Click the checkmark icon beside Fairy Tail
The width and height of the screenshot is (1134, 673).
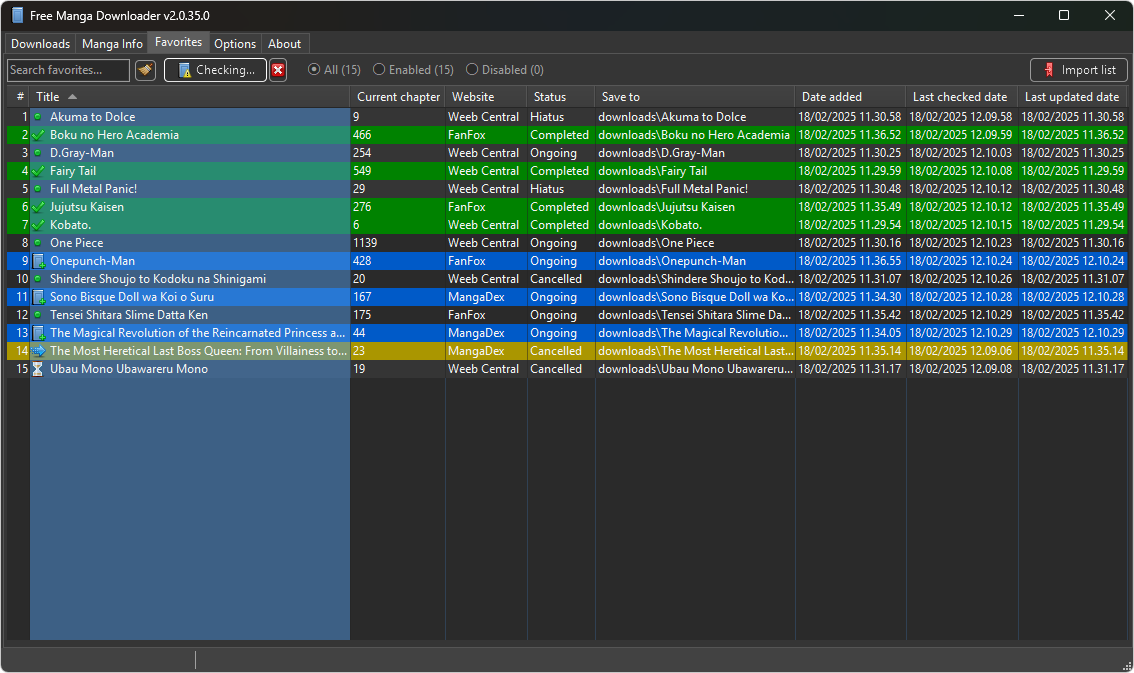(x=38, y=171)
